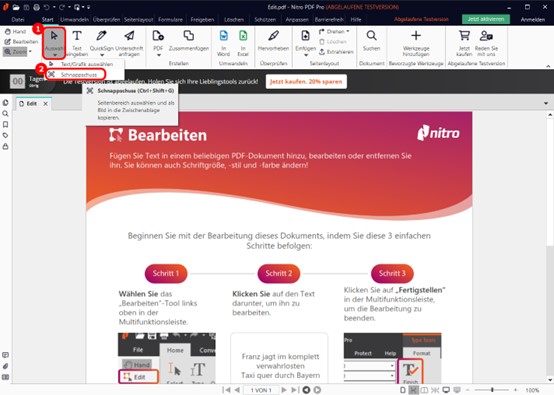Convert to Excel via In Excel icon
Viewport: 554px width, 395px height.
tap(243, 43)
